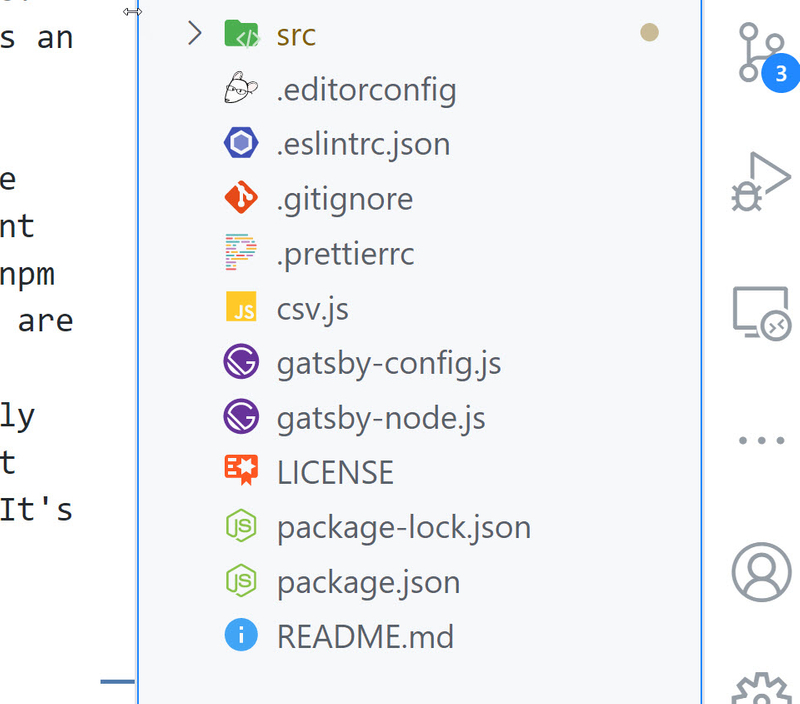Screen dimensions: 800x704
Task: Open the .editorconfig file
Action: click(x=366, y=89)
